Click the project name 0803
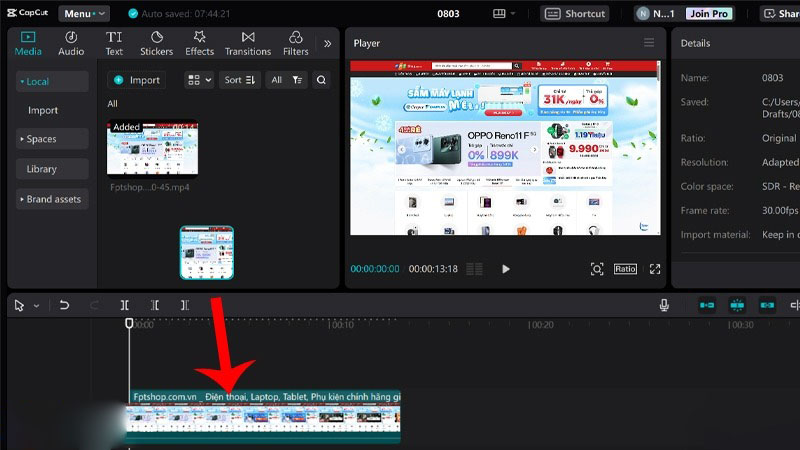This screenshot has width=800, height=450. tap(448, 14)
